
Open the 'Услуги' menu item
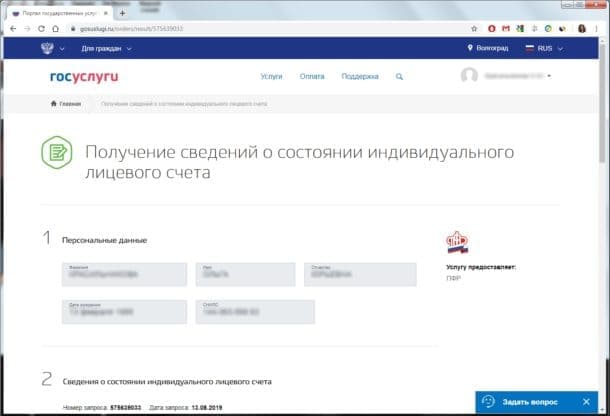[271, 76]
